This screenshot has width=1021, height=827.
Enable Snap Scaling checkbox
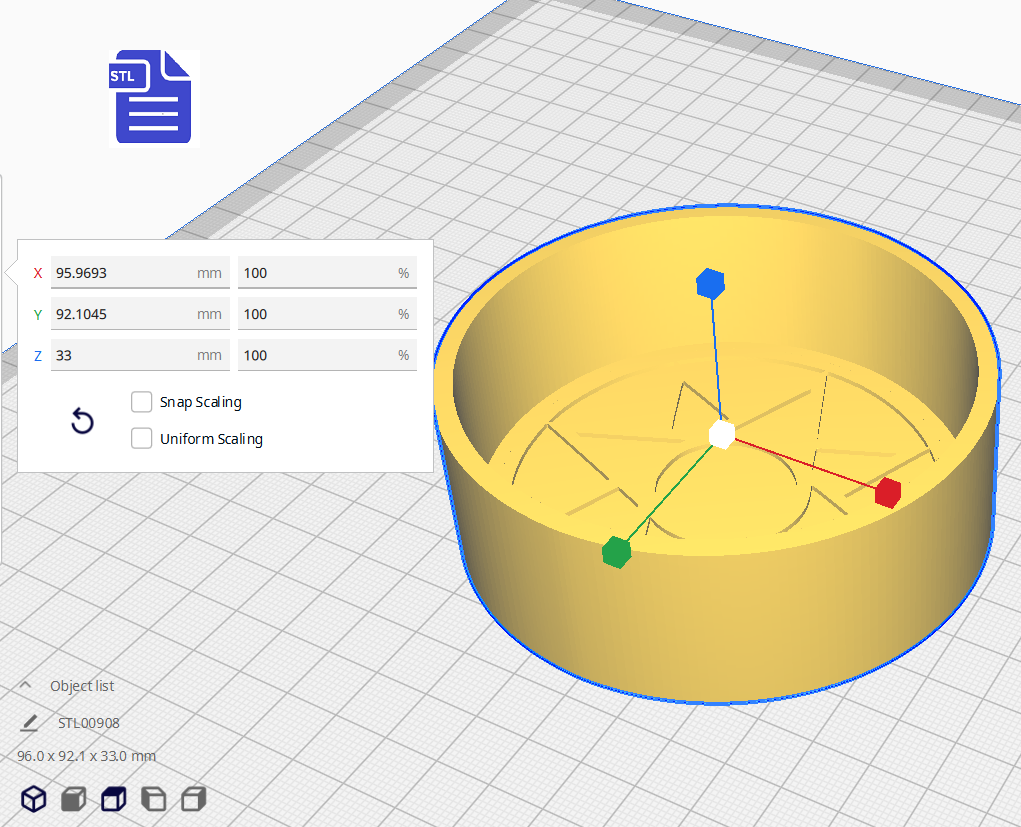tap(142, 402)
